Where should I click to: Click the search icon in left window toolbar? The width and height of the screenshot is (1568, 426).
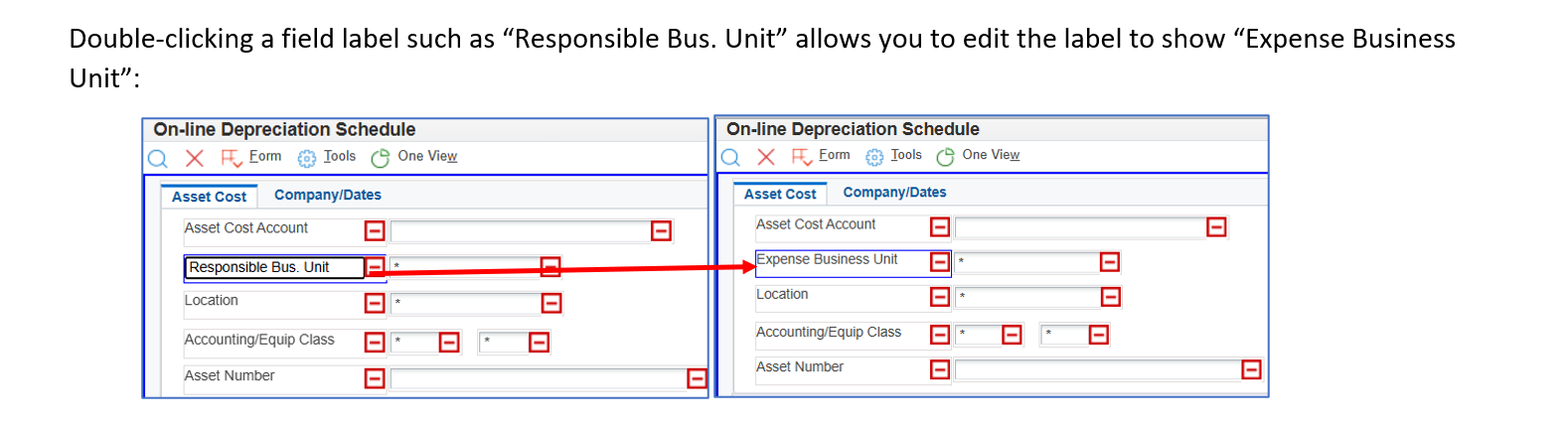157,159
